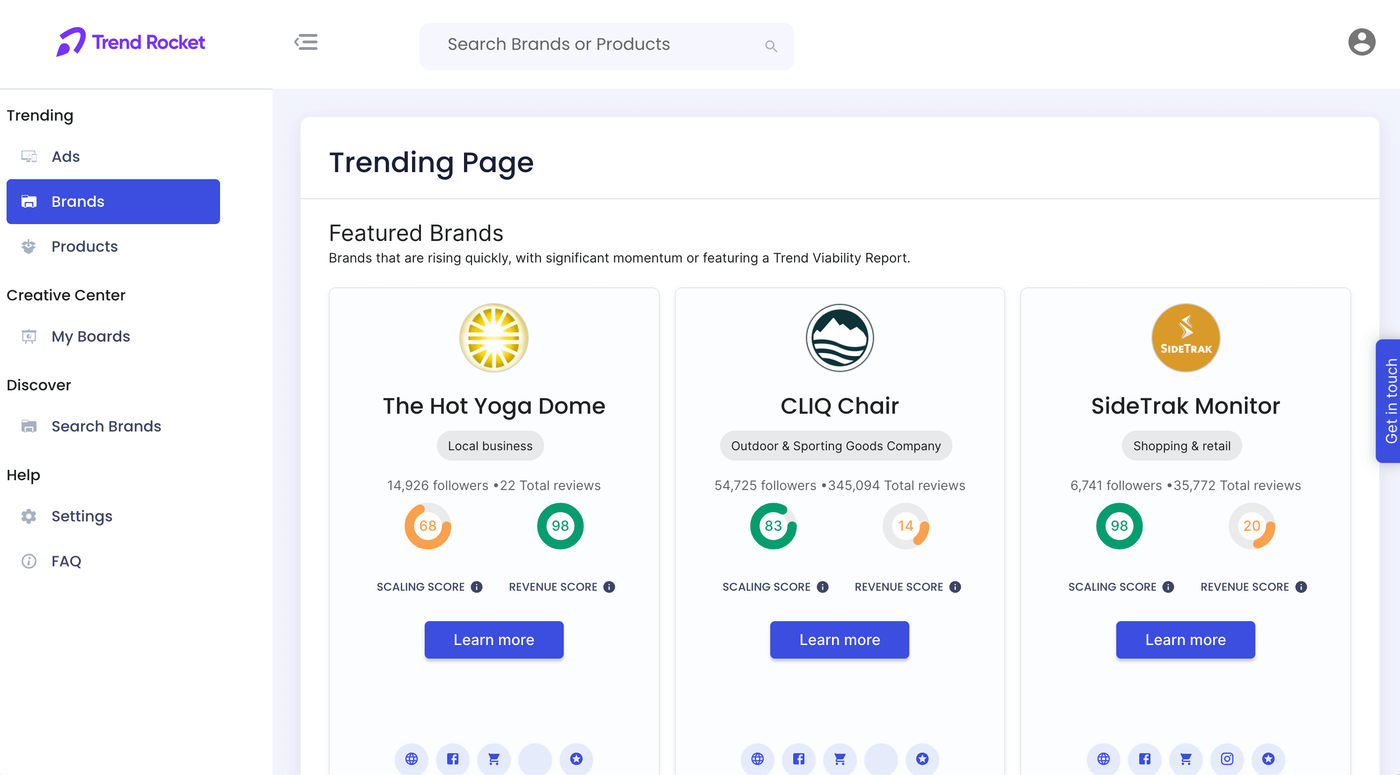Click "14,926 followers" text

(438, 486)
